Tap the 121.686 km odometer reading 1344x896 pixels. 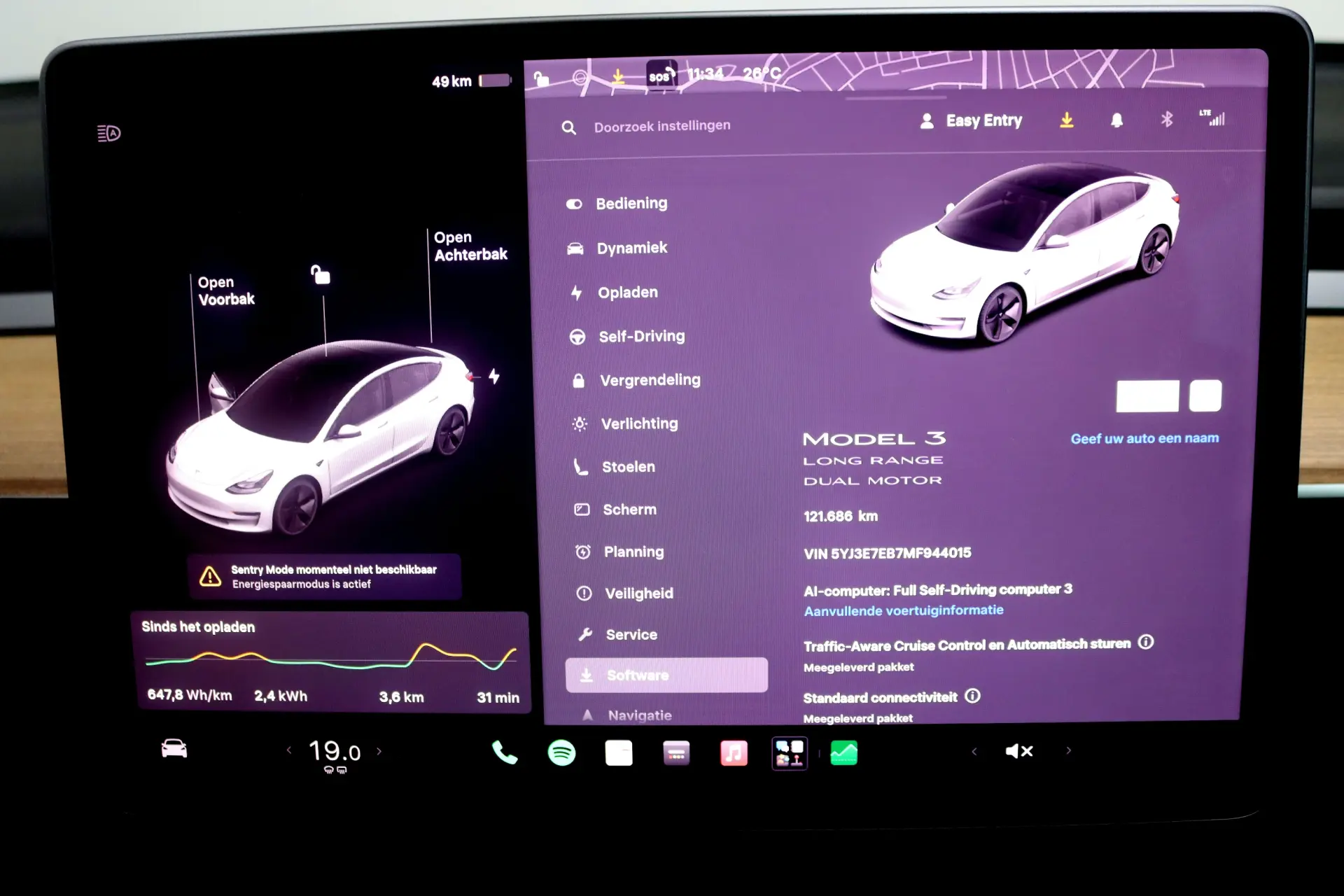click(x=840, y=517)
